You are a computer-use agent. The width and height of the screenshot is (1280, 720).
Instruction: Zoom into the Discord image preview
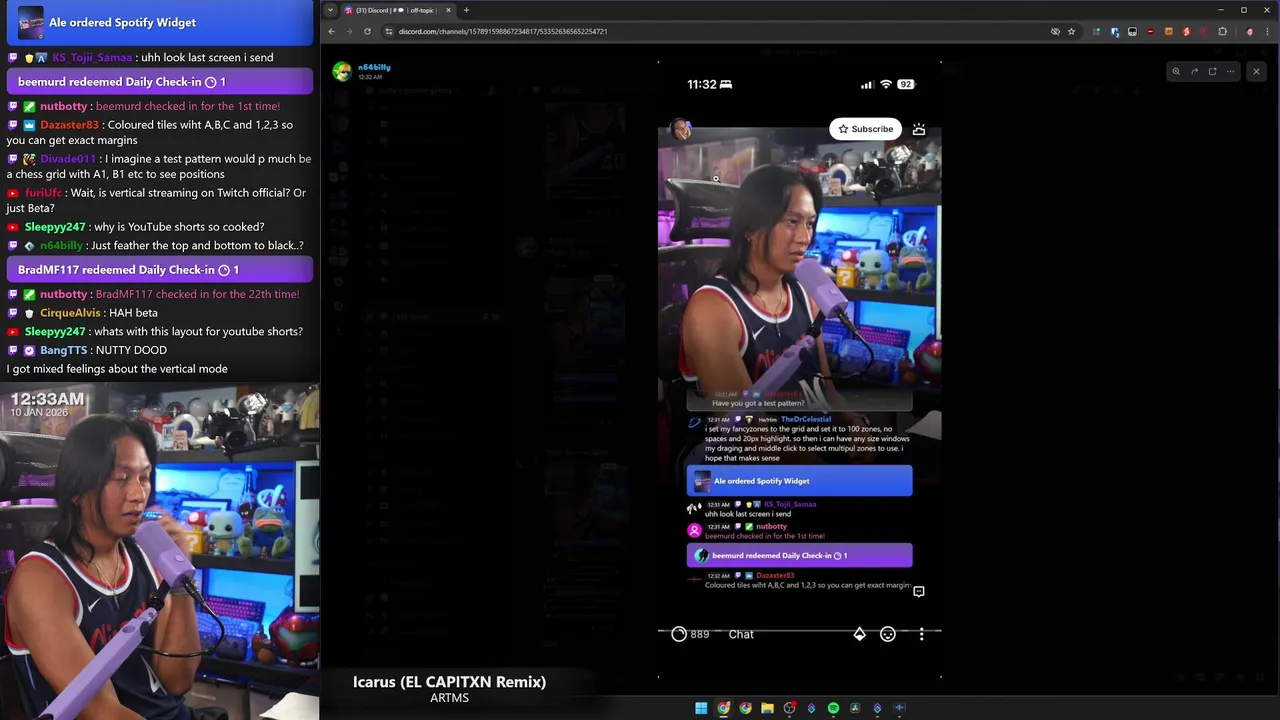1176,71
